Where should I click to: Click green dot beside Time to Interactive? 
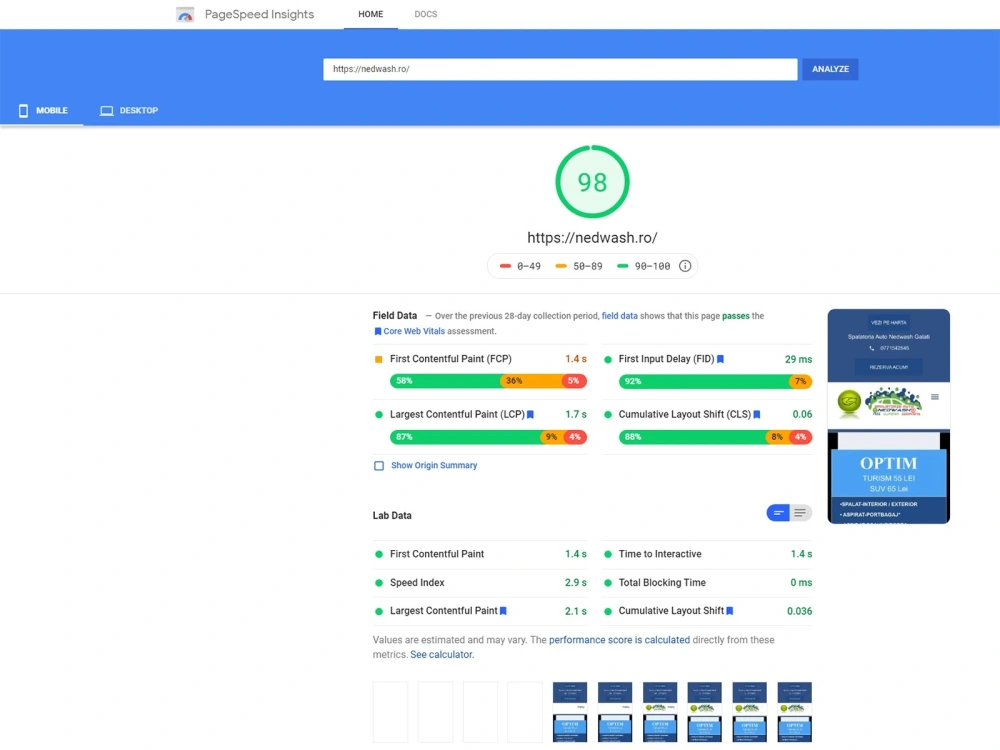[608, 554]
